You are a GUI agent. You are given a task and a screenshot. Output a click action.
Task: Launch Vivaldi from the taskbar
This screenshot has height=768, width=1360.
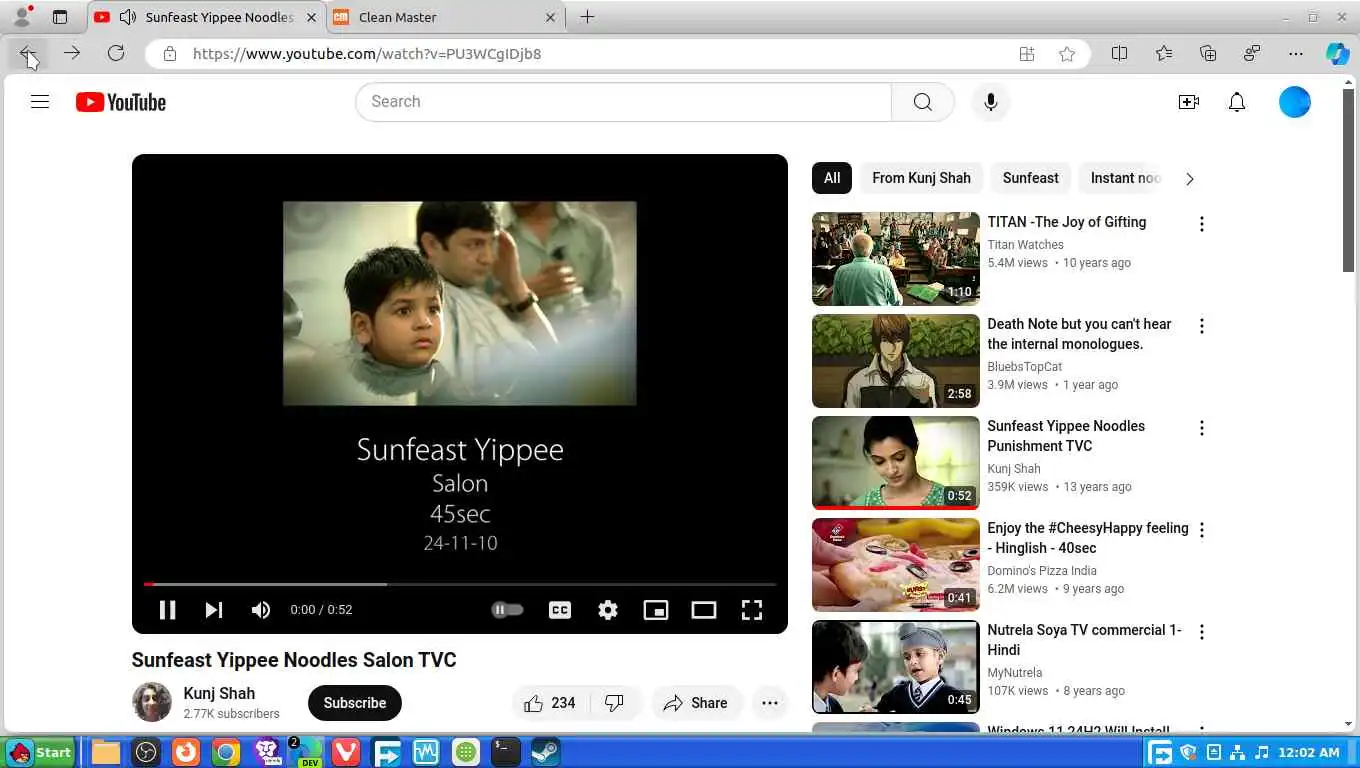coord(346,752)
